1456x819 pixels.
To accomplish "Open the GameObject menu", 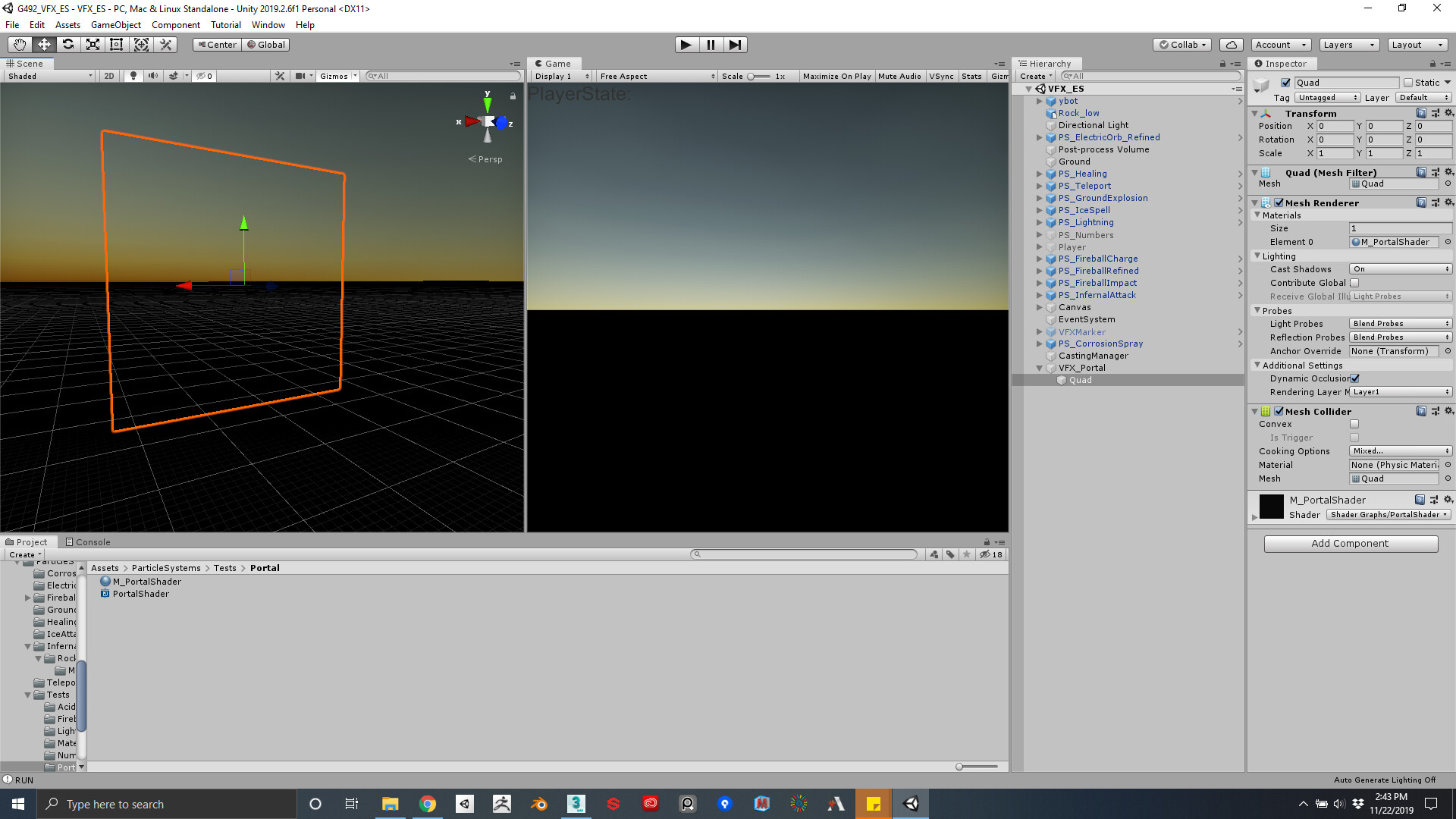I will [x=115, y=24].
